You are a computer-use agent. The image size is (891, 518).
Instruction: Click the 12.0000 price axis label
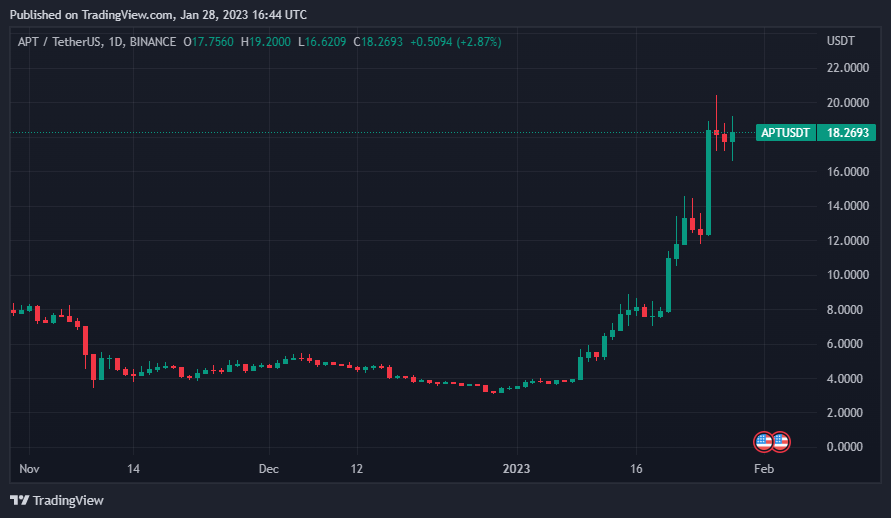click(848, 241)
